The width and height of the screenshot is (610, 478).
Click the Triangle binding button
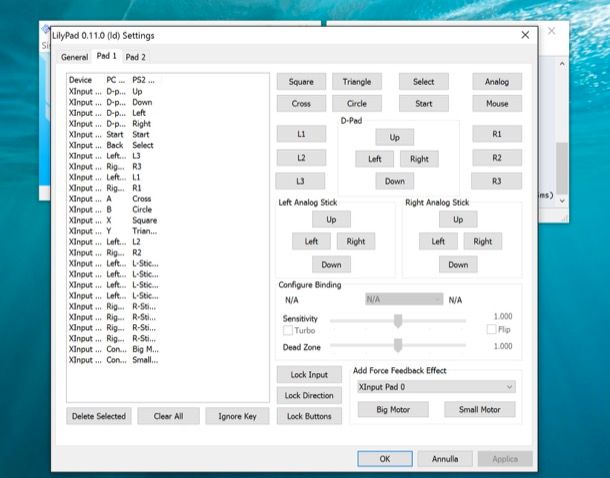point(357,82)
